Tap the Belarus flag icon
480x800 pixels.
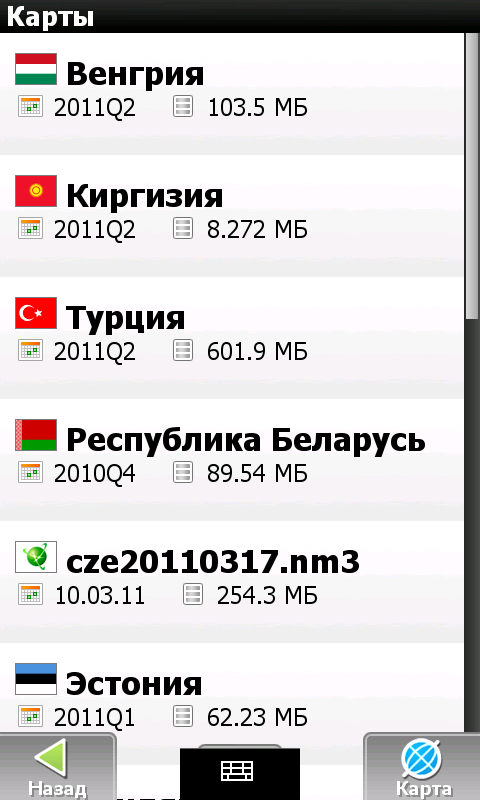point(36,435)
